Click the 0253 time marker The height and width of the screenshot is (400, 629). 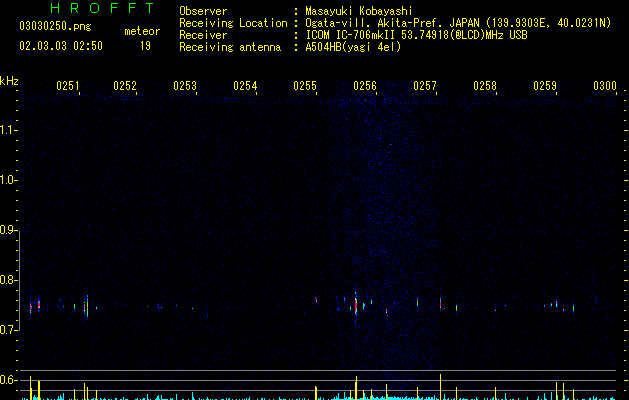[x=185, y=86]
